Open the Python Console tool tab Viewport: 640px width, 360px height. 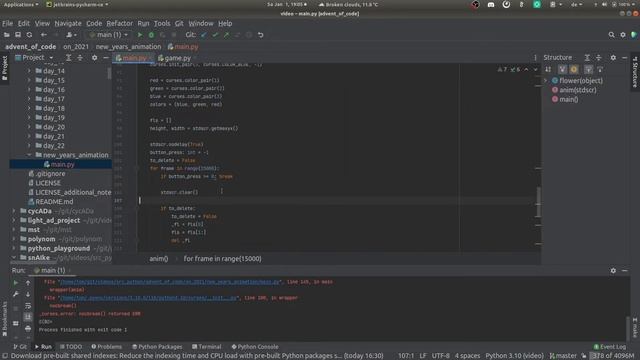tap(255, 347)
